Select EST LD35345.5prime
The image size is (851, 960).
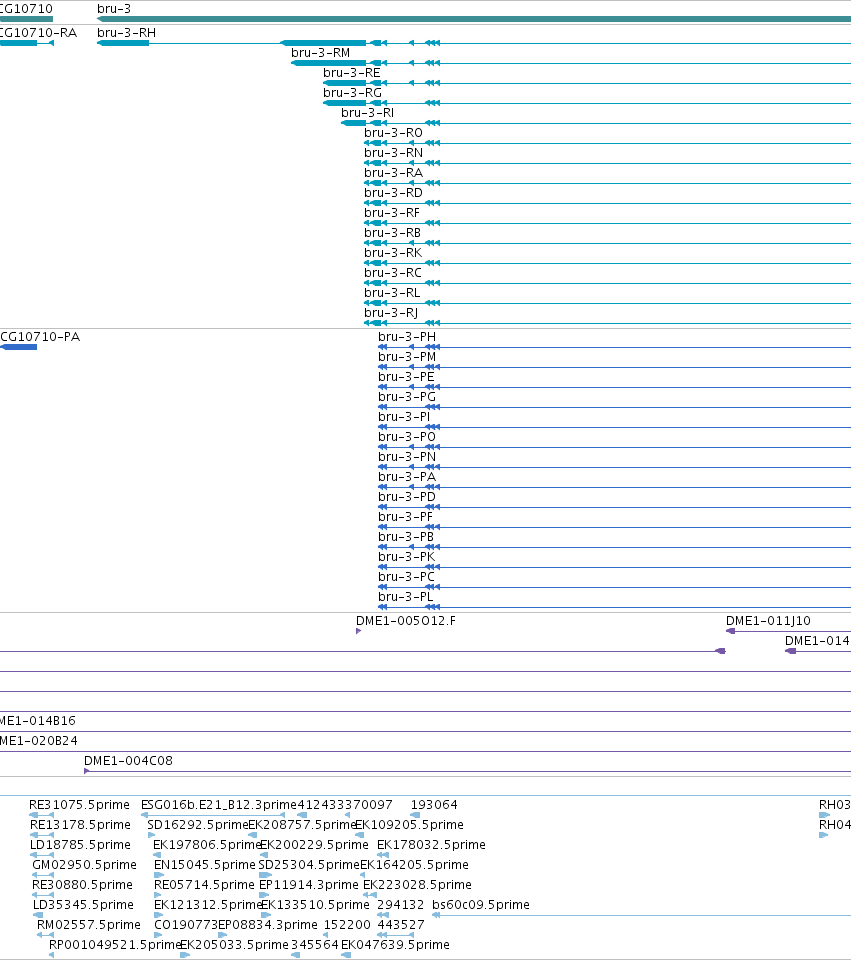click(x=83, y=905)
